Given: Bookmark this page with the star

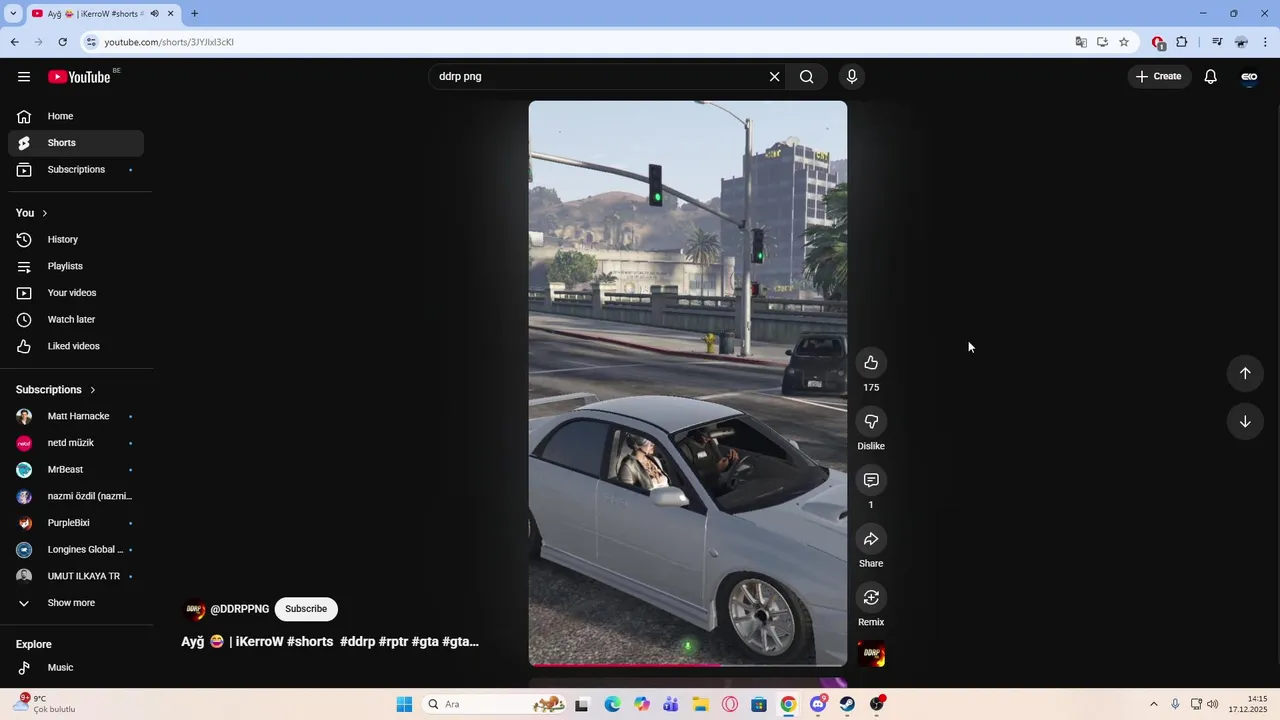Looking at the screenshot, I should pyautogui.click(x=1124, y=42).
